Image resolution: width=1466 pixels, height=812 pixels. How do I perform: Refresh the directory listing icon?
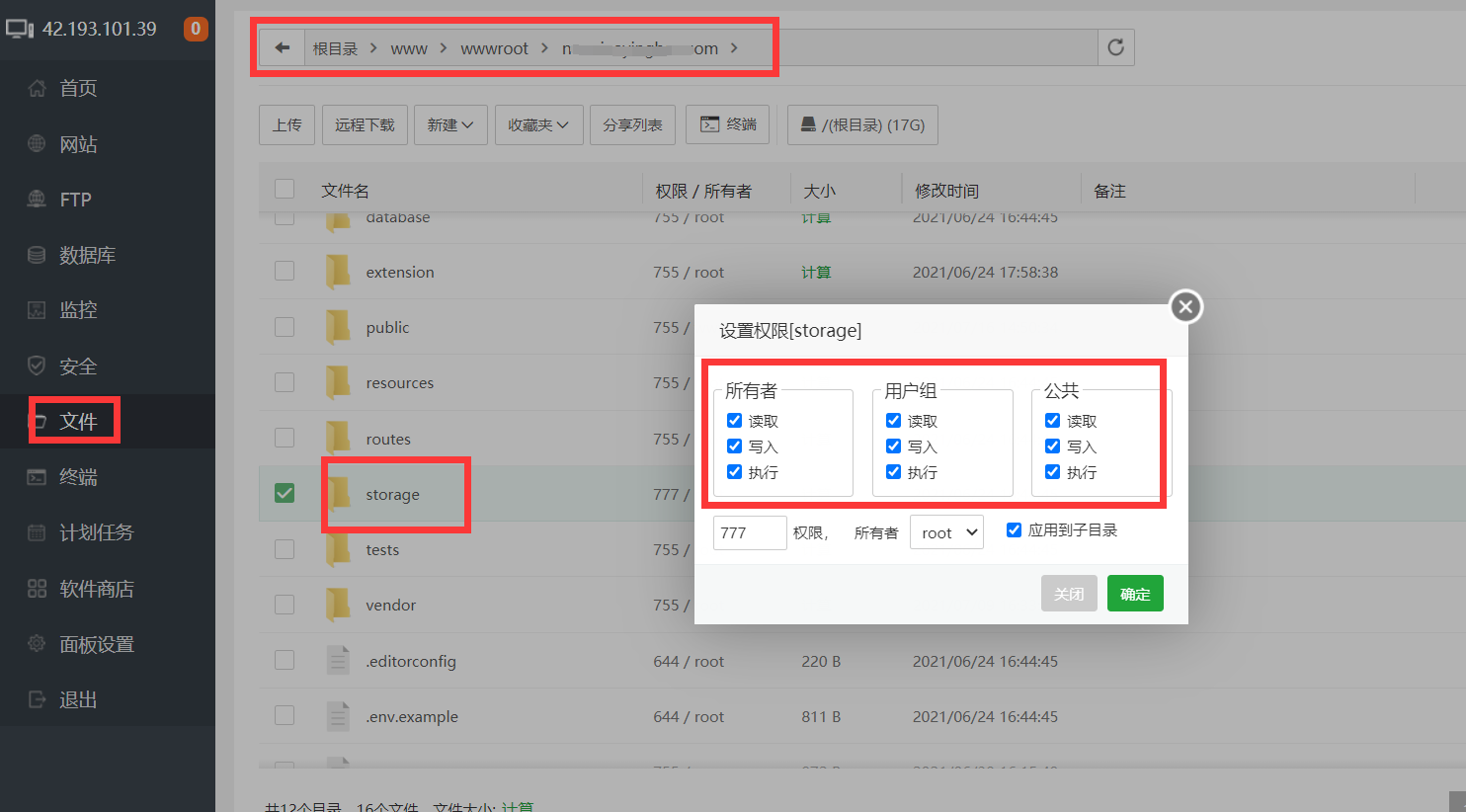pyautogui.click(x=1115, y=47)
